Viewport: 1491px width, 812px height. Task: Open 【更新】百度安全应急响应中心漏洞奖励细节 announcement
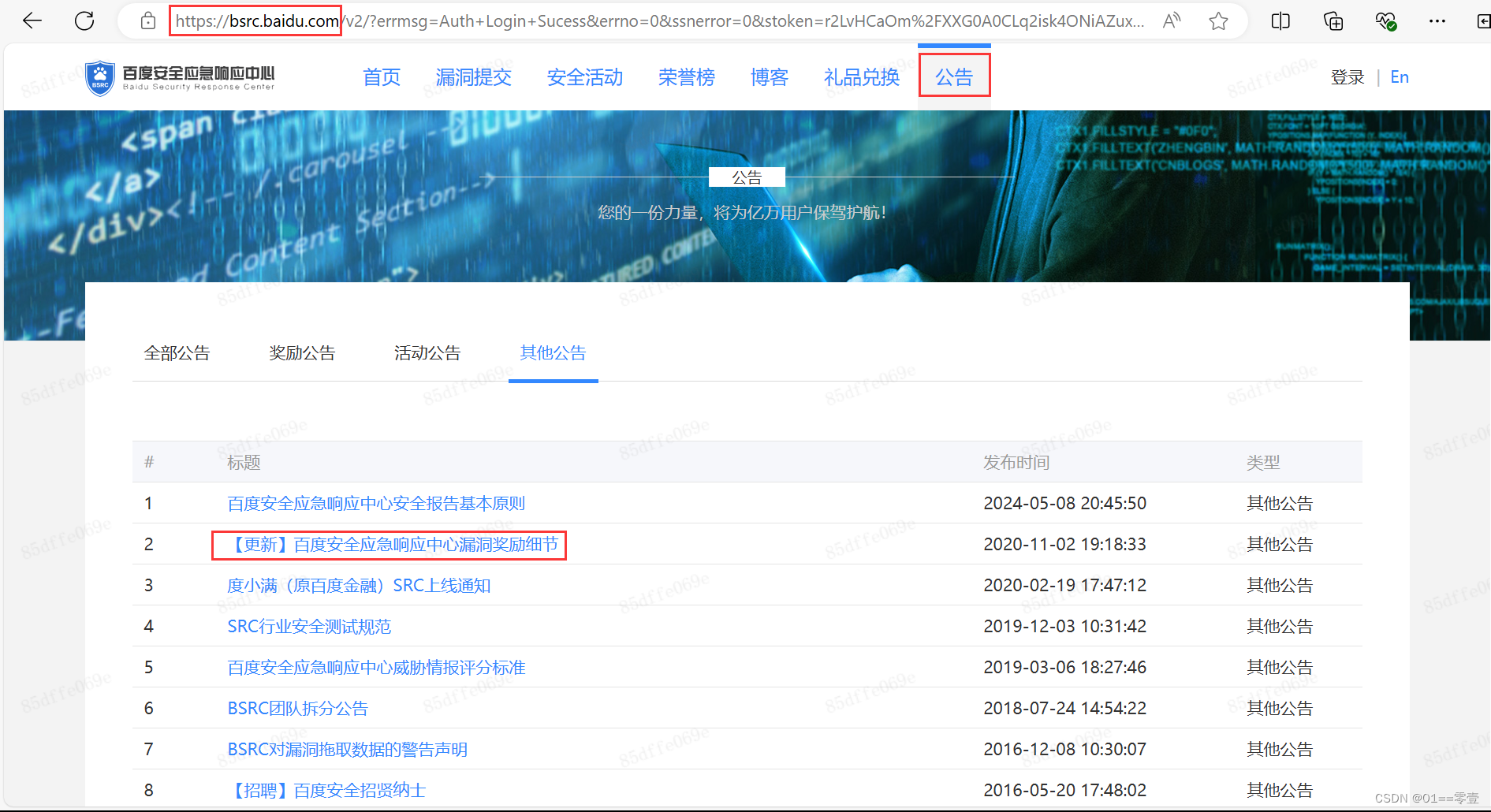393,545
